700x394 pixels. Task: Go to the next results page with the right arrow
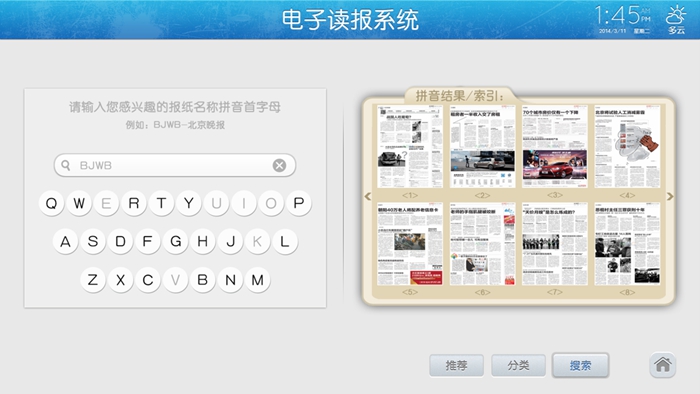pos(670,196)
